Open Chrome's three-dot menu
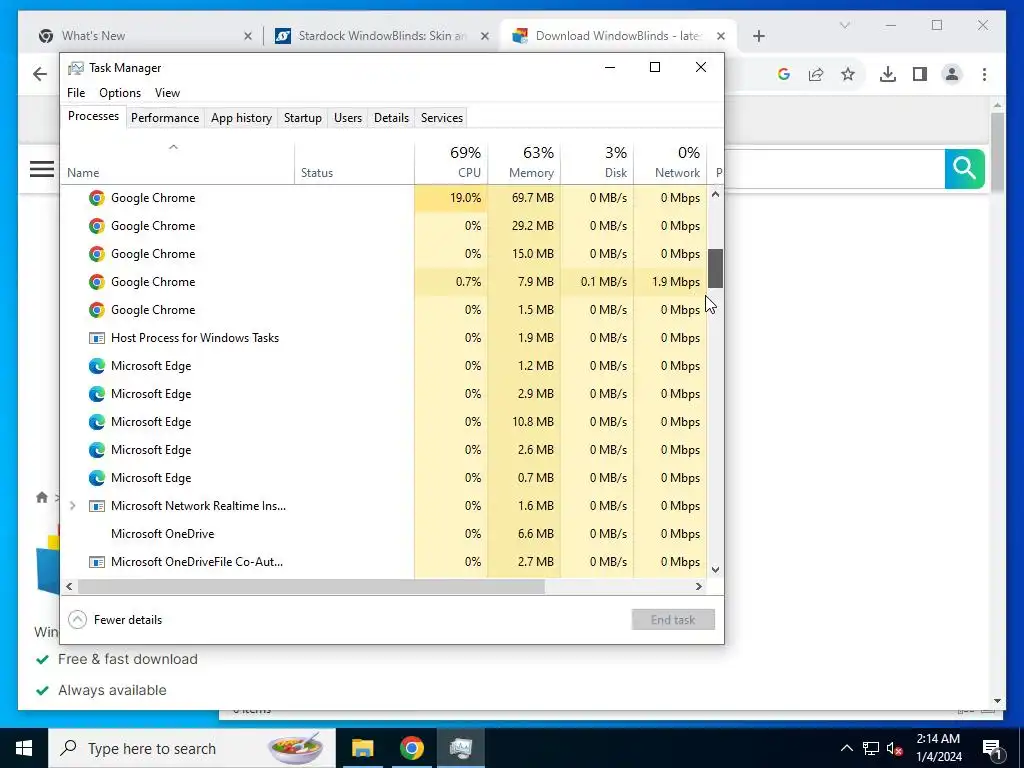The width and height of the screenshot is (1024, 768). coord(984,74)
